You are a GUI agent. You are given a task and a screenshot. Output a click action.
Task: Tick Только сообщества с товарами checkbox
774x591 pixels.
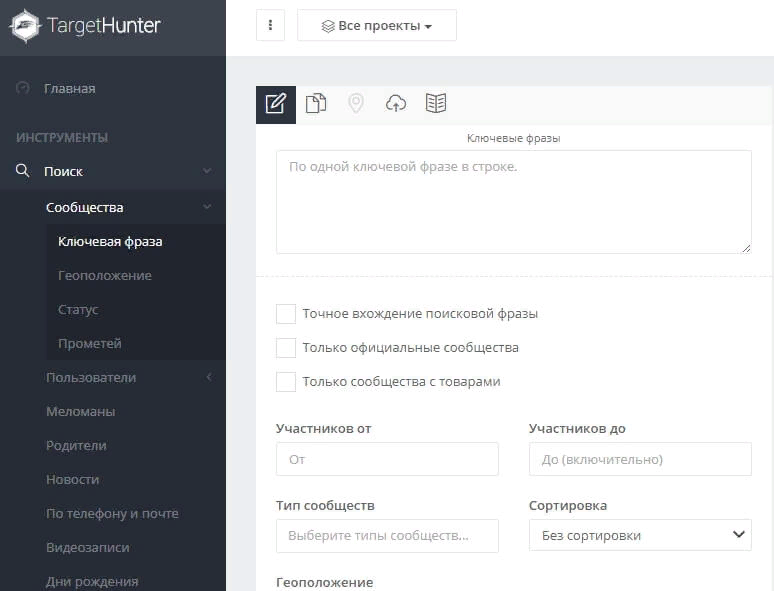(x=286, y=382)
